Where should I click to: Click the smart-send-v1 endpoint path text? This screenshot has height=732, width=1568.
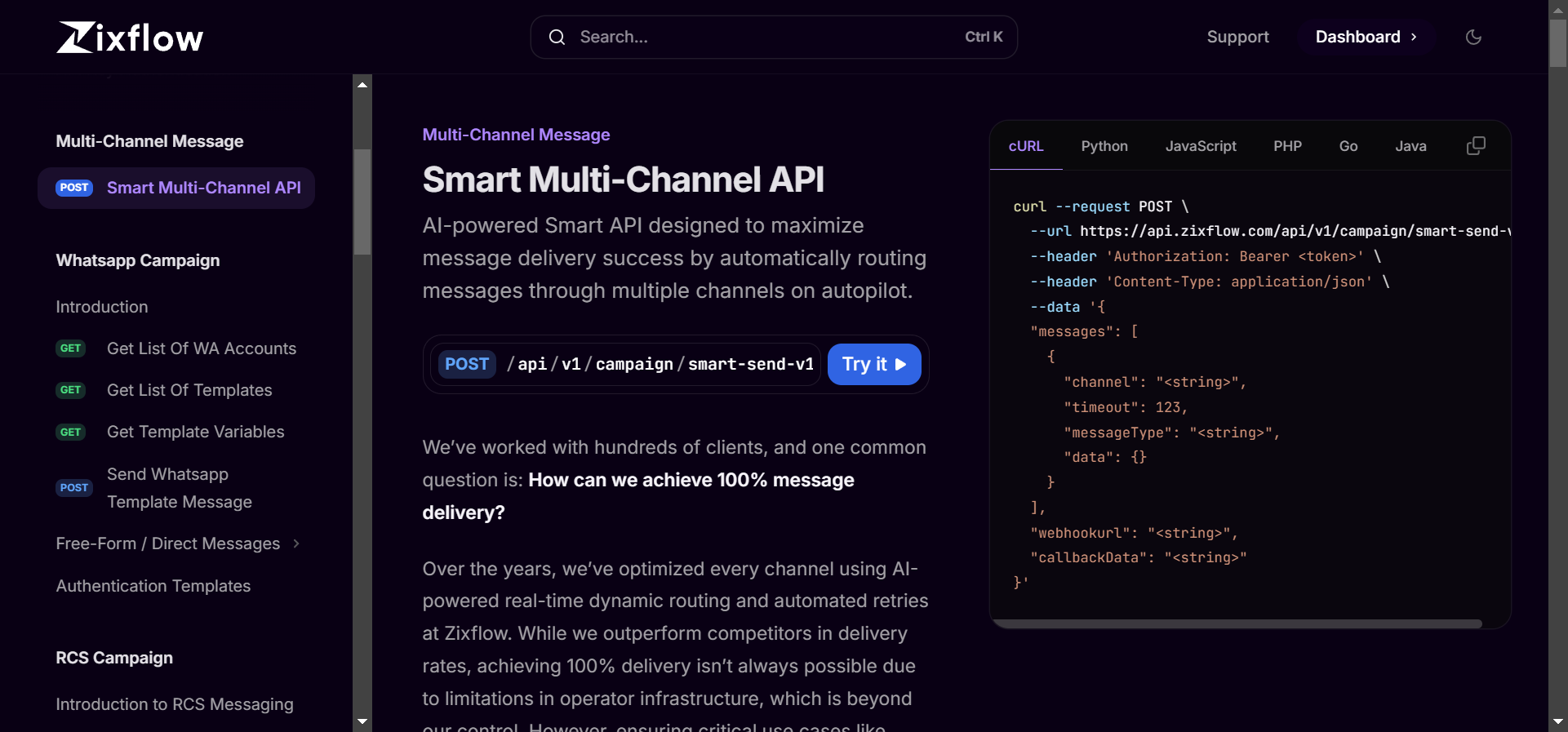coord(751,364)
